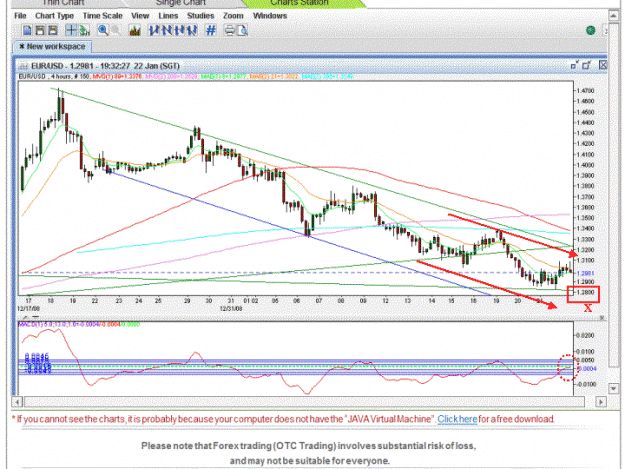Expand the toolbar overflow chevron
The height and width of the screenshot is (469, 625).
point(605,31)
